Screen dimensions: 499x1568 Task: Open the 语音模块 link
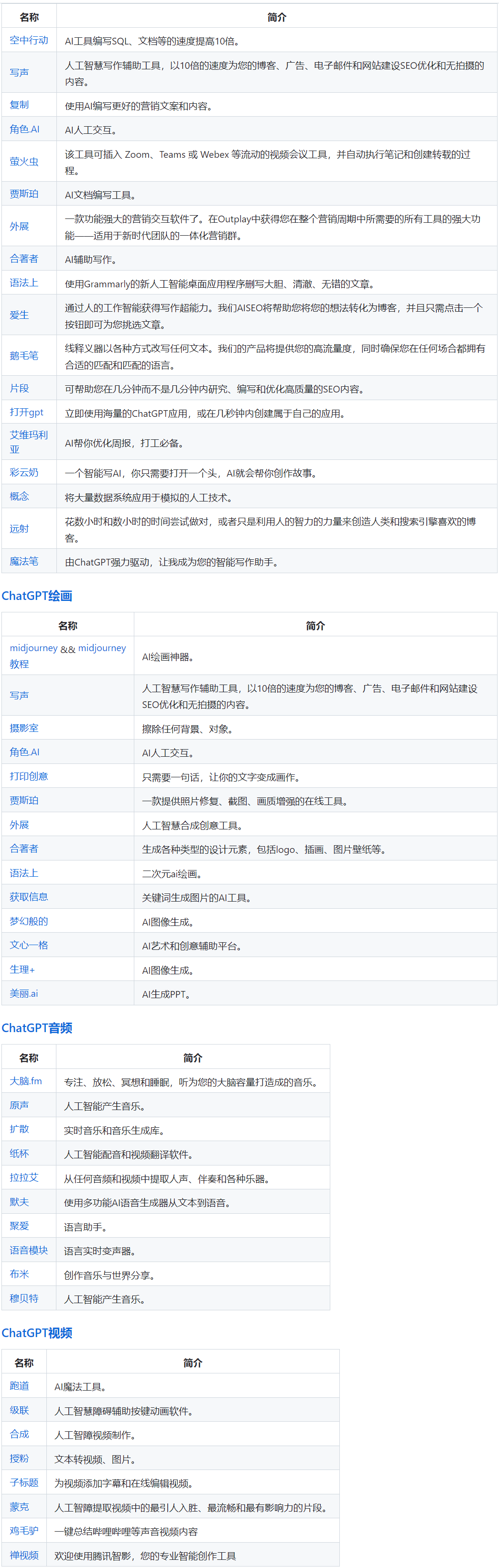pyautogui.click(x=29, y=1250)
